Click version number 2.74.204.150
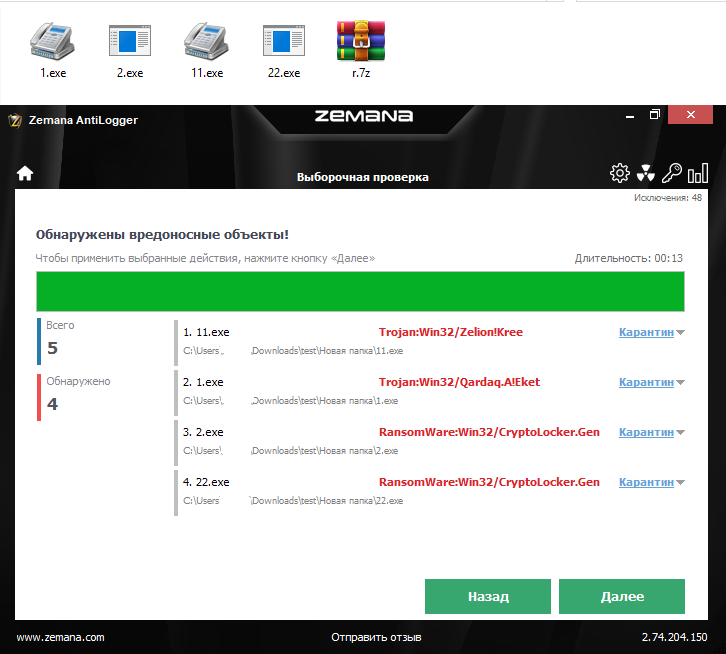This screenshot has height=654, width=726. [674, 637]
